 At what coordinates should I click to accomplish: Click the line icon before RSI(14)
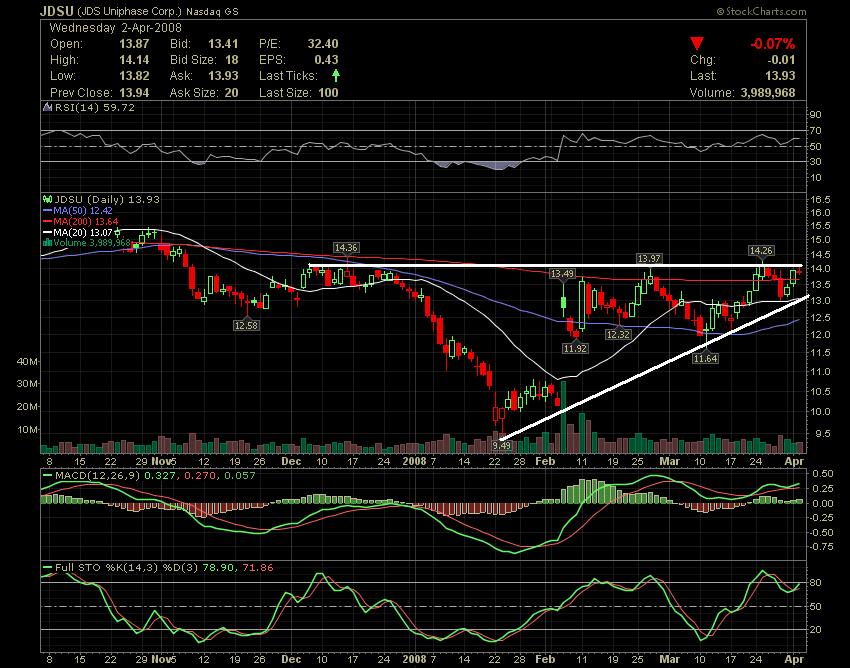pos(47,107)
